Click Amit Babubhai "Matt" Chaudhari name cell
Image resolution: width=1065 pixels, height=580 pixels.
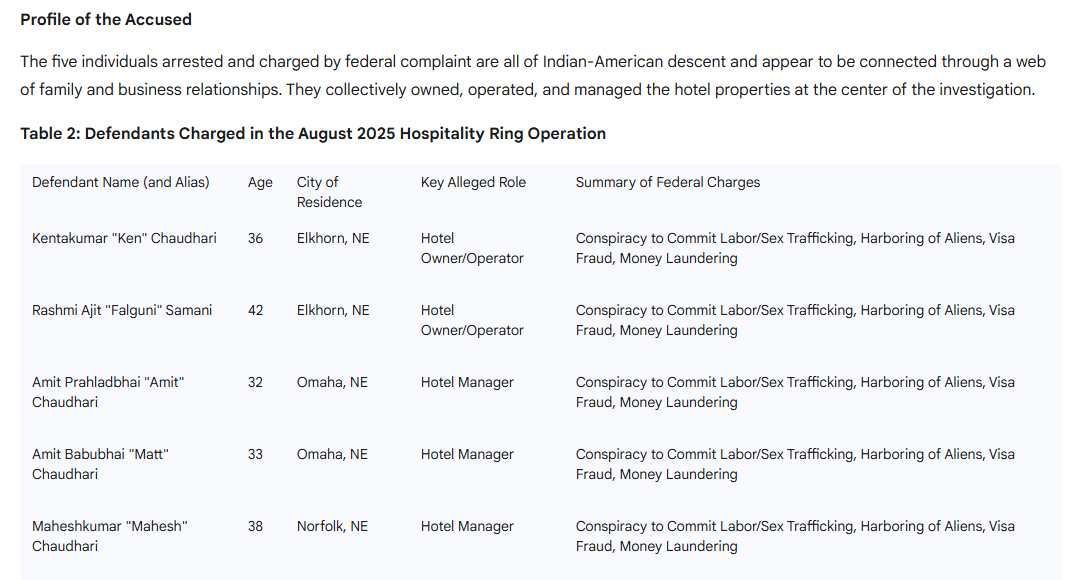[100, 464]
